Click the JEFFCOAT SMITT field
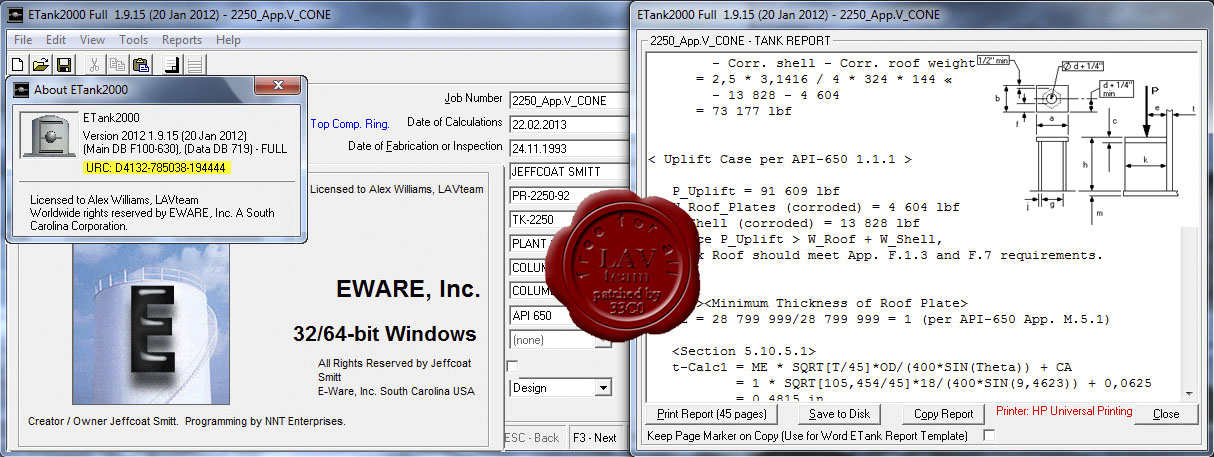Viewport: 1214px width, 457px height. pos(566,172)
